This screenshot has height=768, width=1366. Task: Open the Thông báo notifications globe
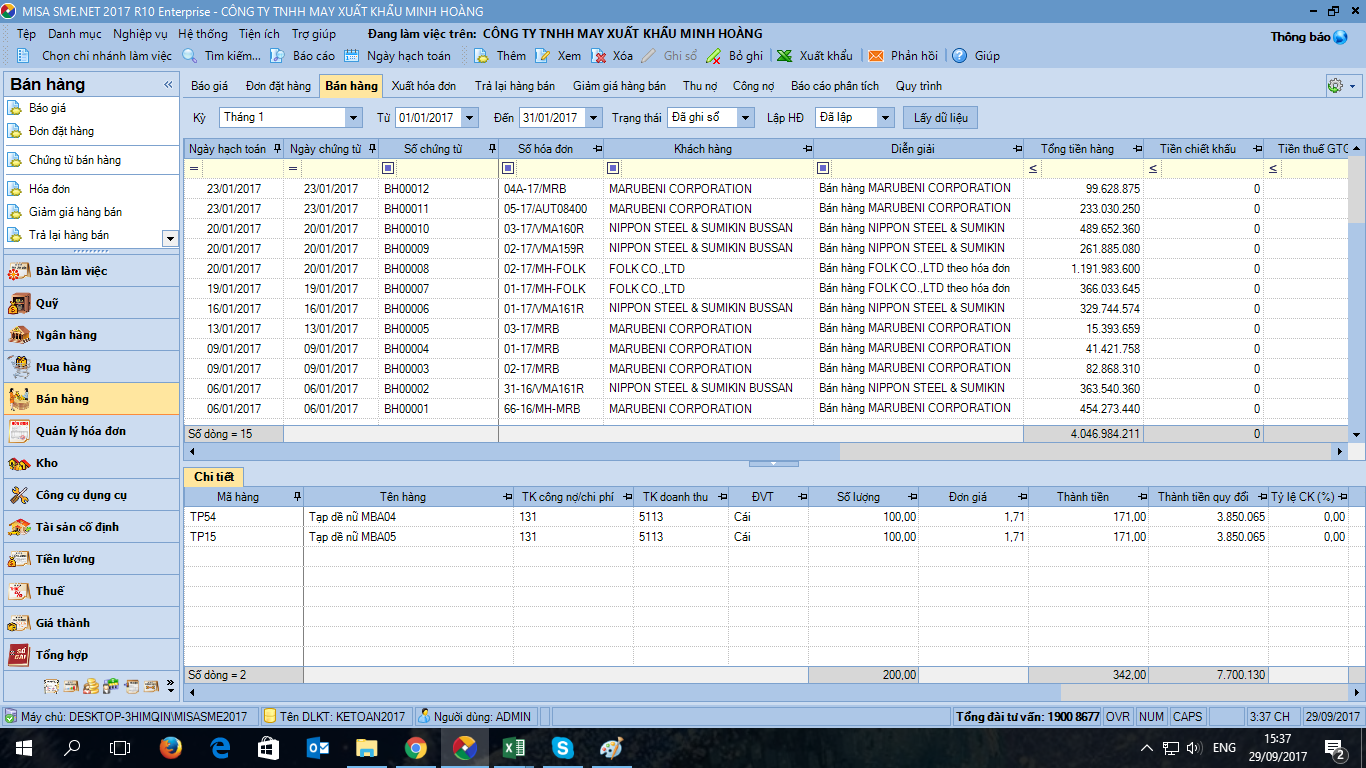[x=1340, y=37]
